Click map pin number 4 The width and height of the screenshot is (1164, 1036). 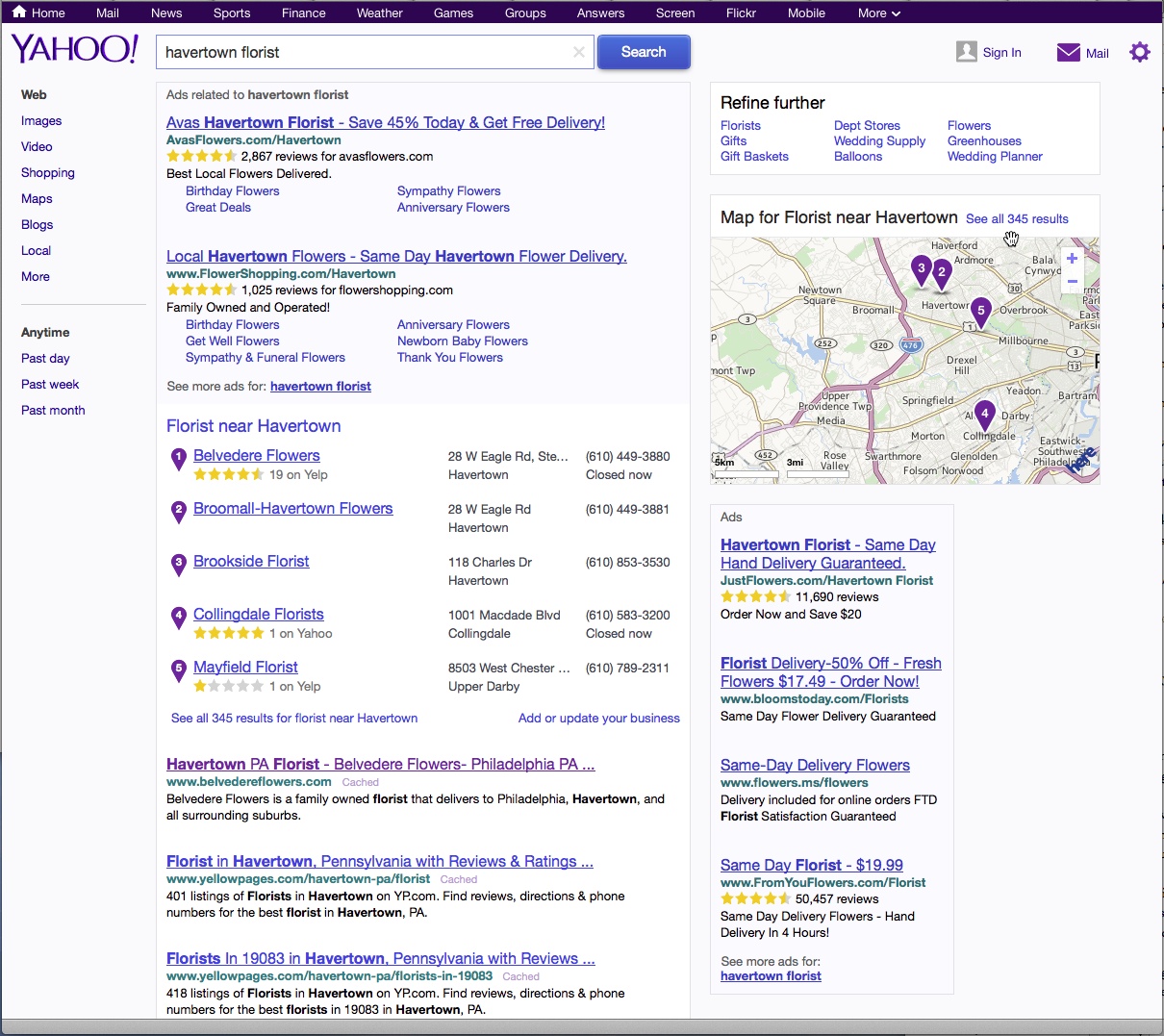[x=984, y=416]
